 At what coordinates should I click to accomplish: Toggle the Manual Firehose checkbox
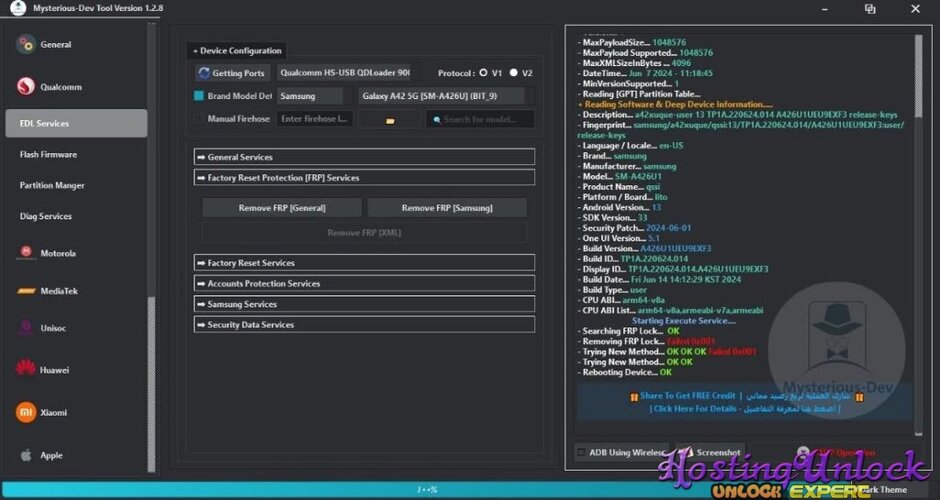coord(198,119)
